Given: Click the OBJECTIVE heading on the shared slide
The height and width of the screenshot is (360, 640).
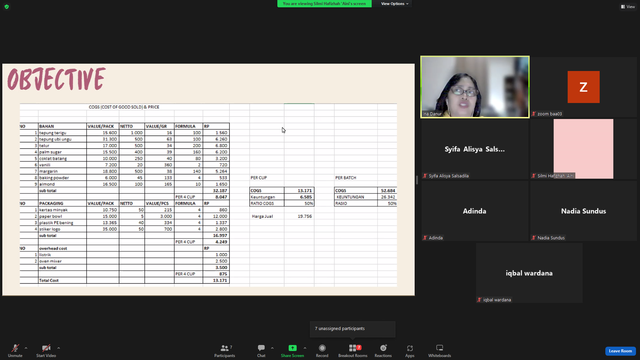Looking at the screenshot, I should pos(56,79).
